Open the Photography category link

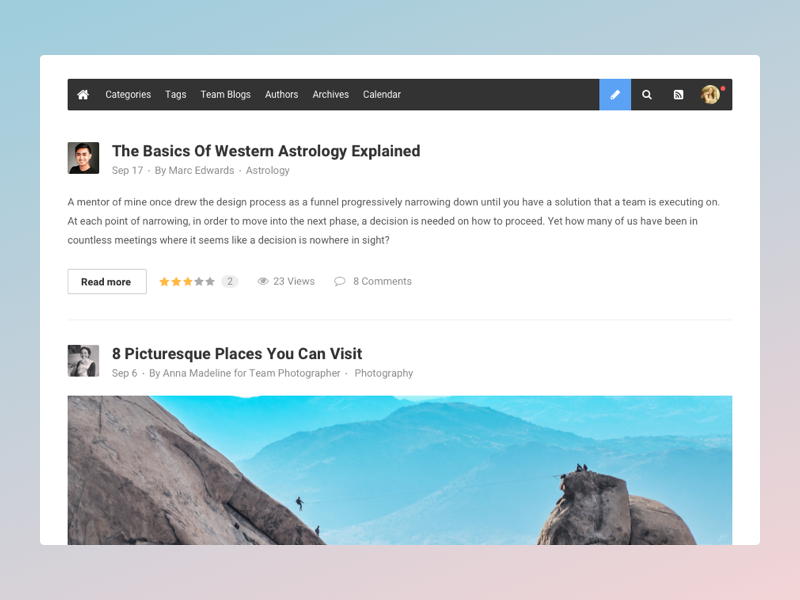384,373
